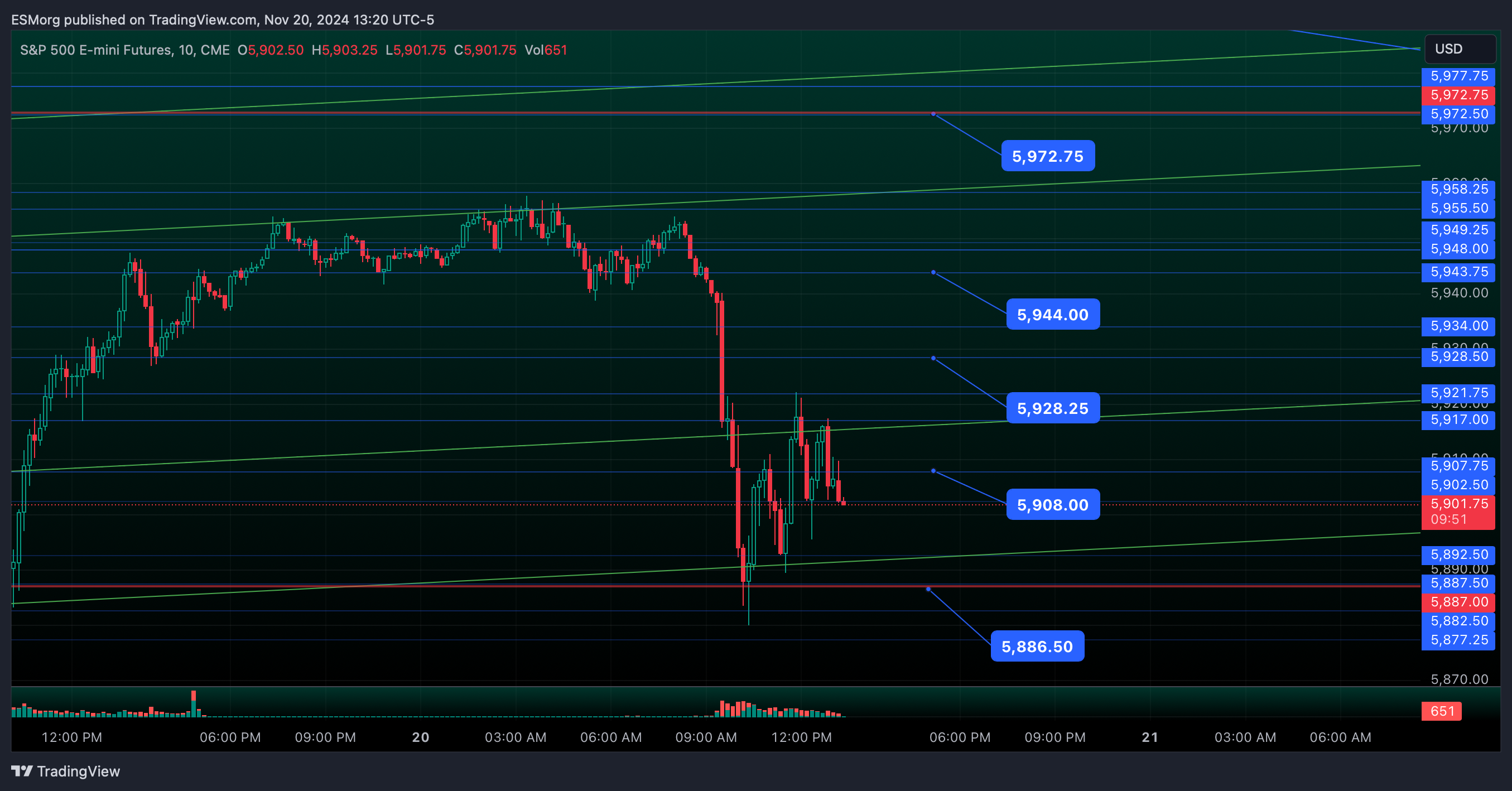Click the red 5,887.00 price tag
1512x791 pixels.
tap(1458, 602)
